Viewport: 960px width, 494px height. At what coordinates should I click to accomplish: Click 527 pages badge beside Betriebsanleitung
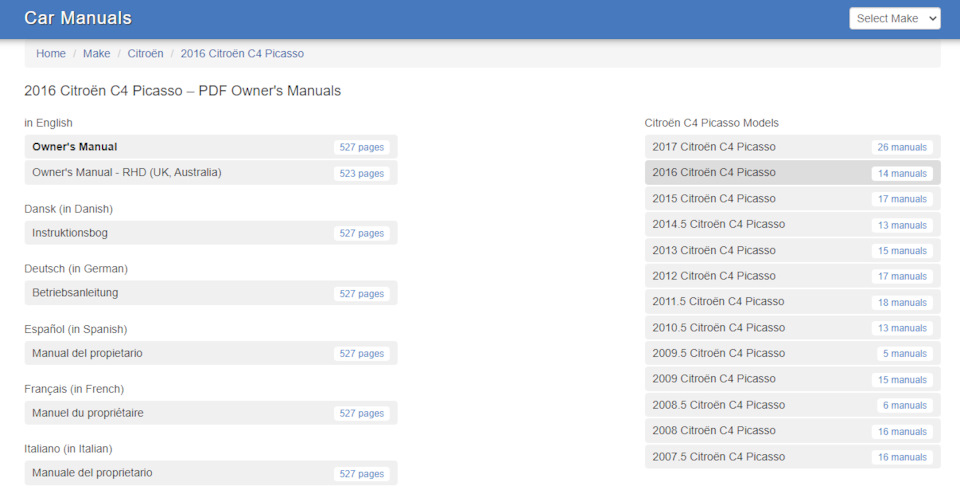click(362, 293)
